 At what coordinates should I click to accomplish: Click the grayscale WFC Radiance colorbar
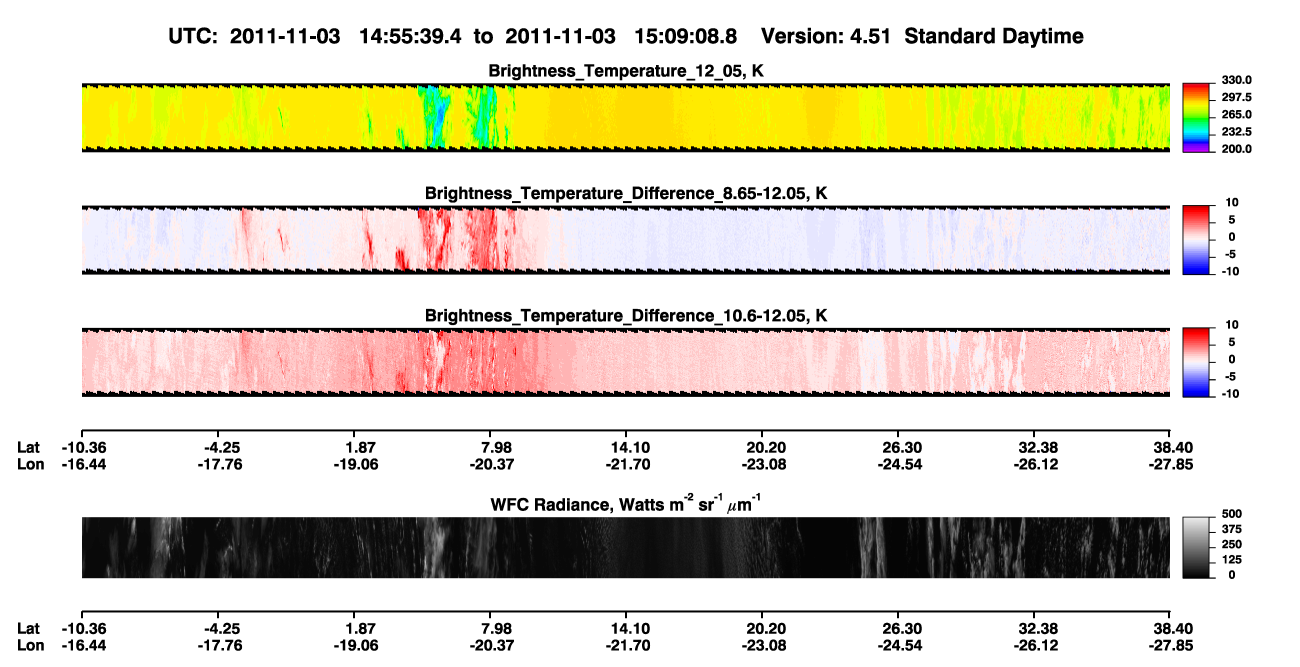(x=1197, y=546)
